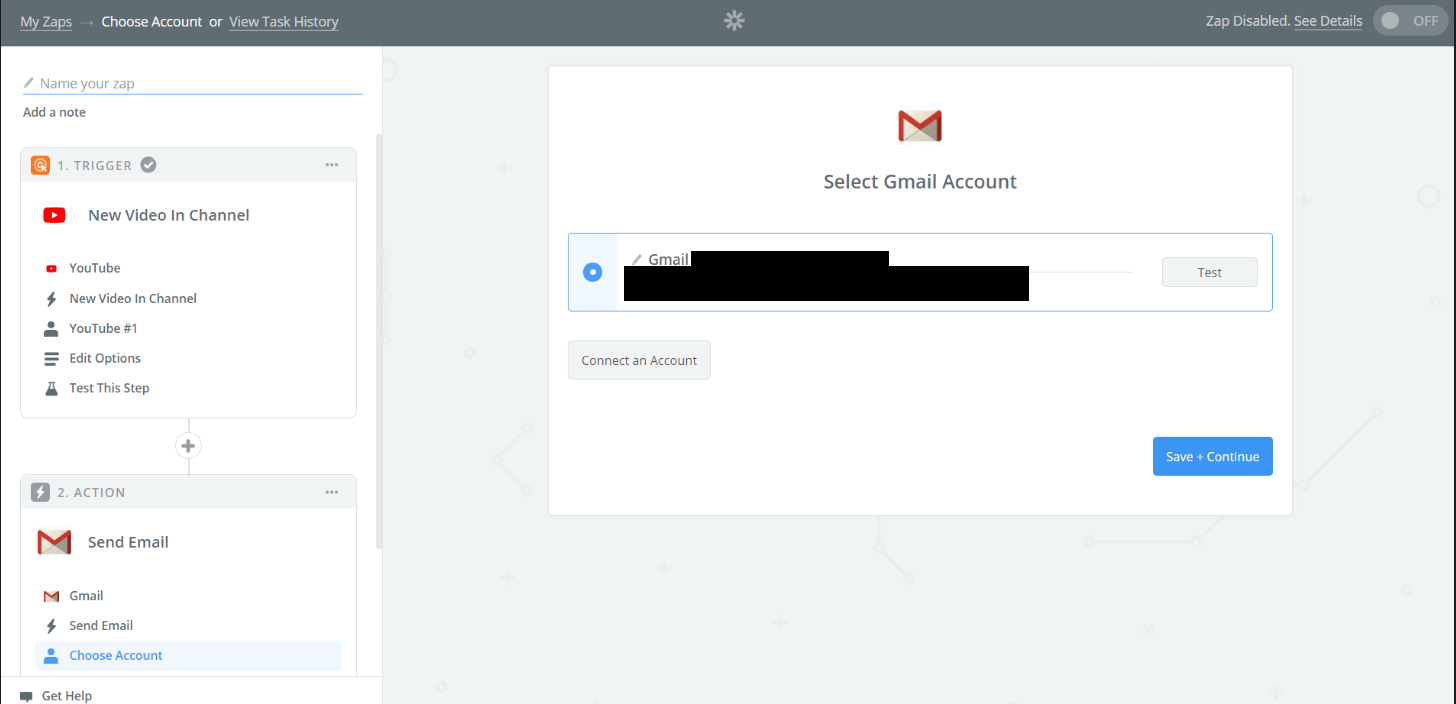Viewport: 1456px width, 704px height.
Task: Click the lines icon beside Edit Options
Action: click(x=51, y=358)
